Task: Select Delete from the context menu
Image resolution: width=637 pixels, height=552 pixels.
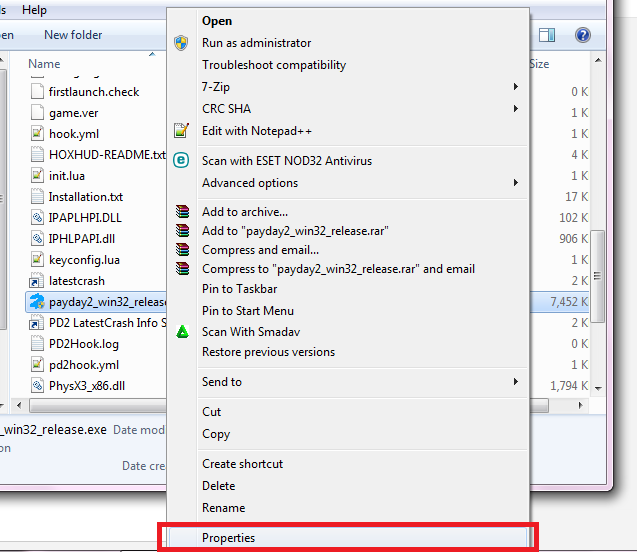Action: tap(219, 486)
